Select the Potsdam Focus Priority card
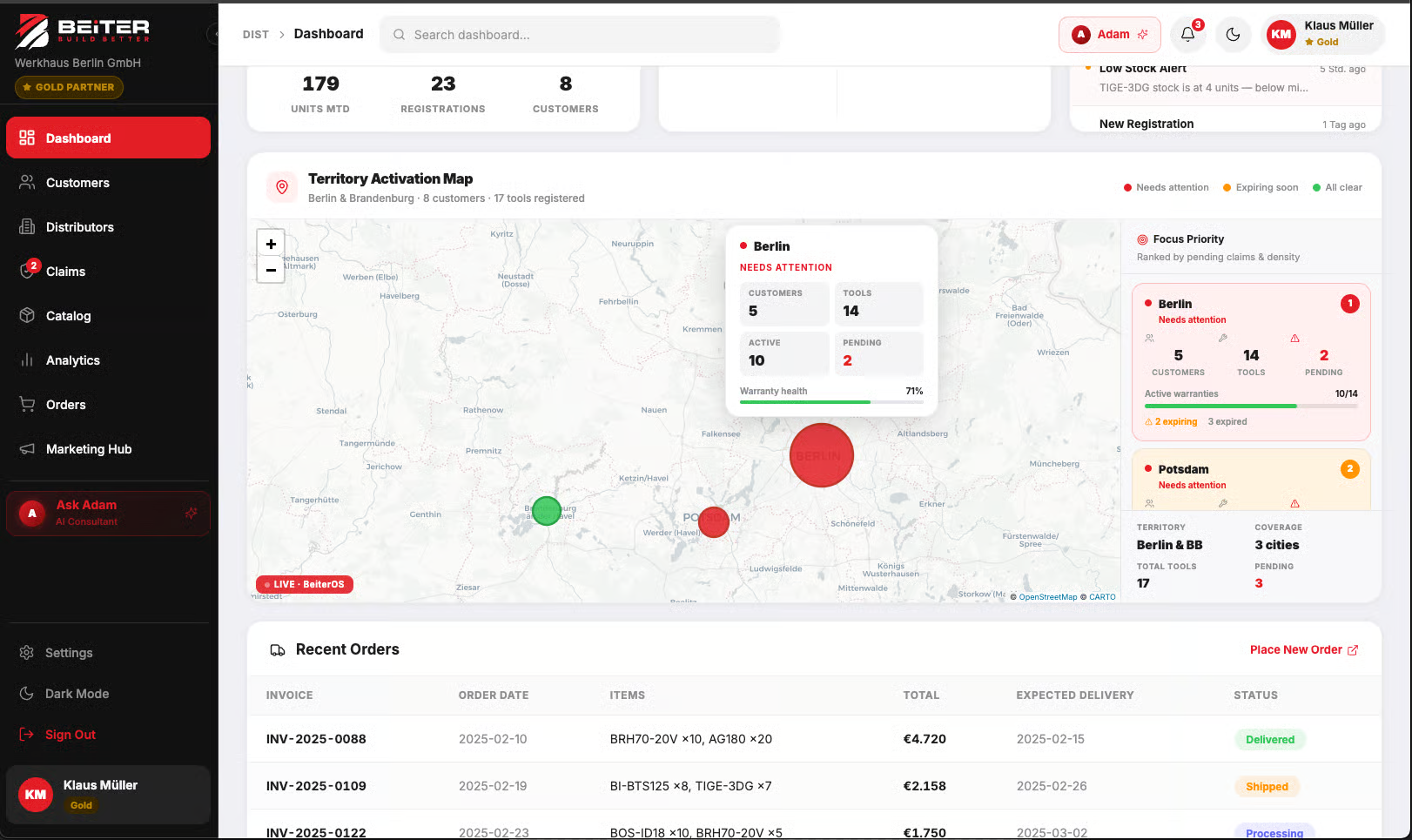The width and height of the screenshot is (1412, 840). click(x=1251, y=479)
